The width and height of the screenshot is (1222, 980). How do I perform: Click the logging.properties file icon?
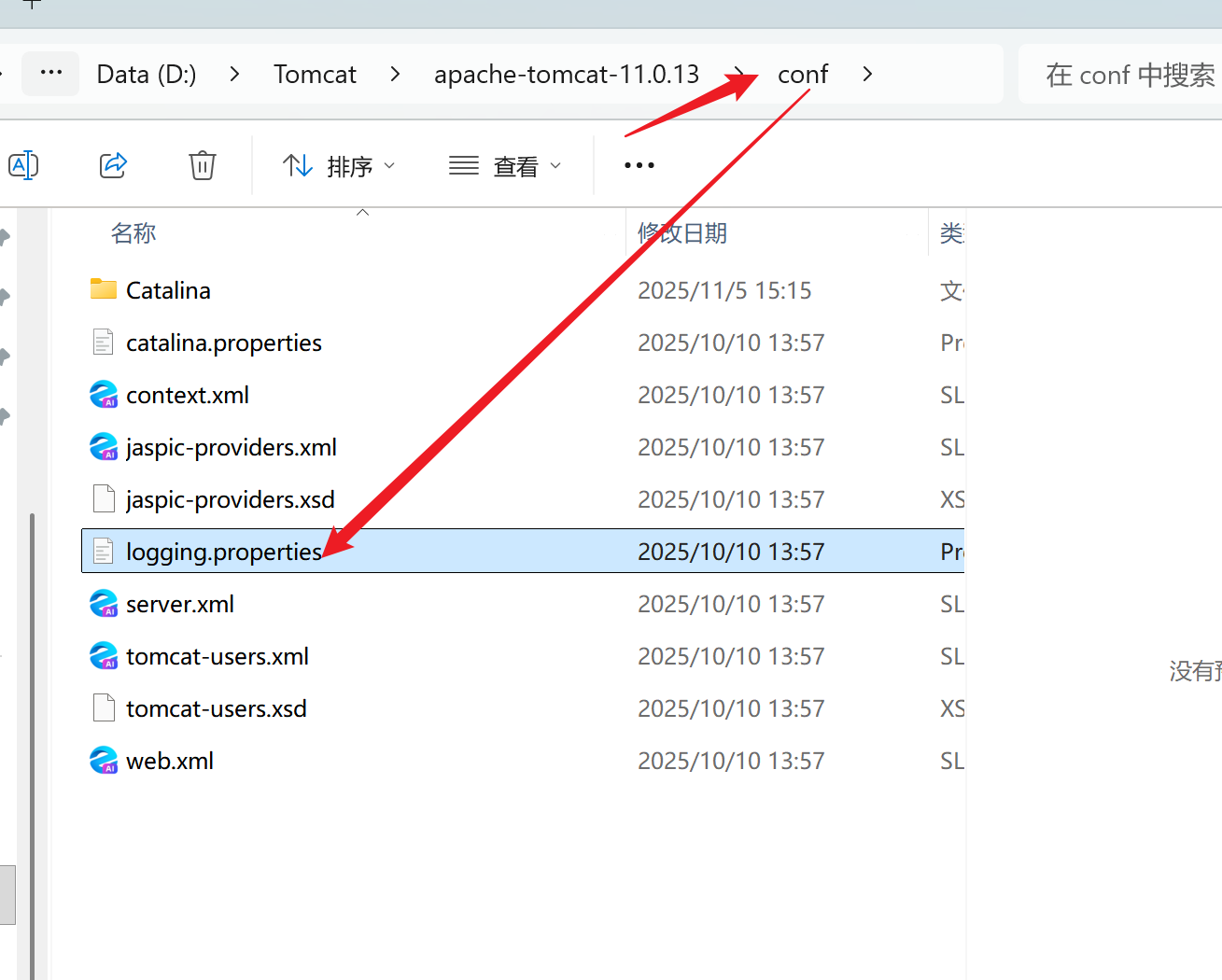104,552
